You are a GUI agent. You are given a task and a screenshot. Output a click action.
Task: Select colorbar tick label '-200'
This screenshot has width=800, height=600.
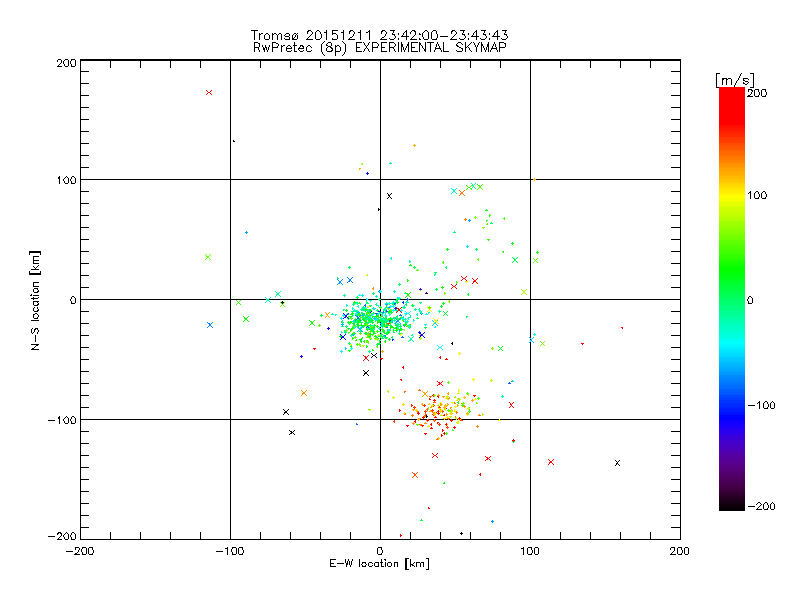click(x=761, y=506)
